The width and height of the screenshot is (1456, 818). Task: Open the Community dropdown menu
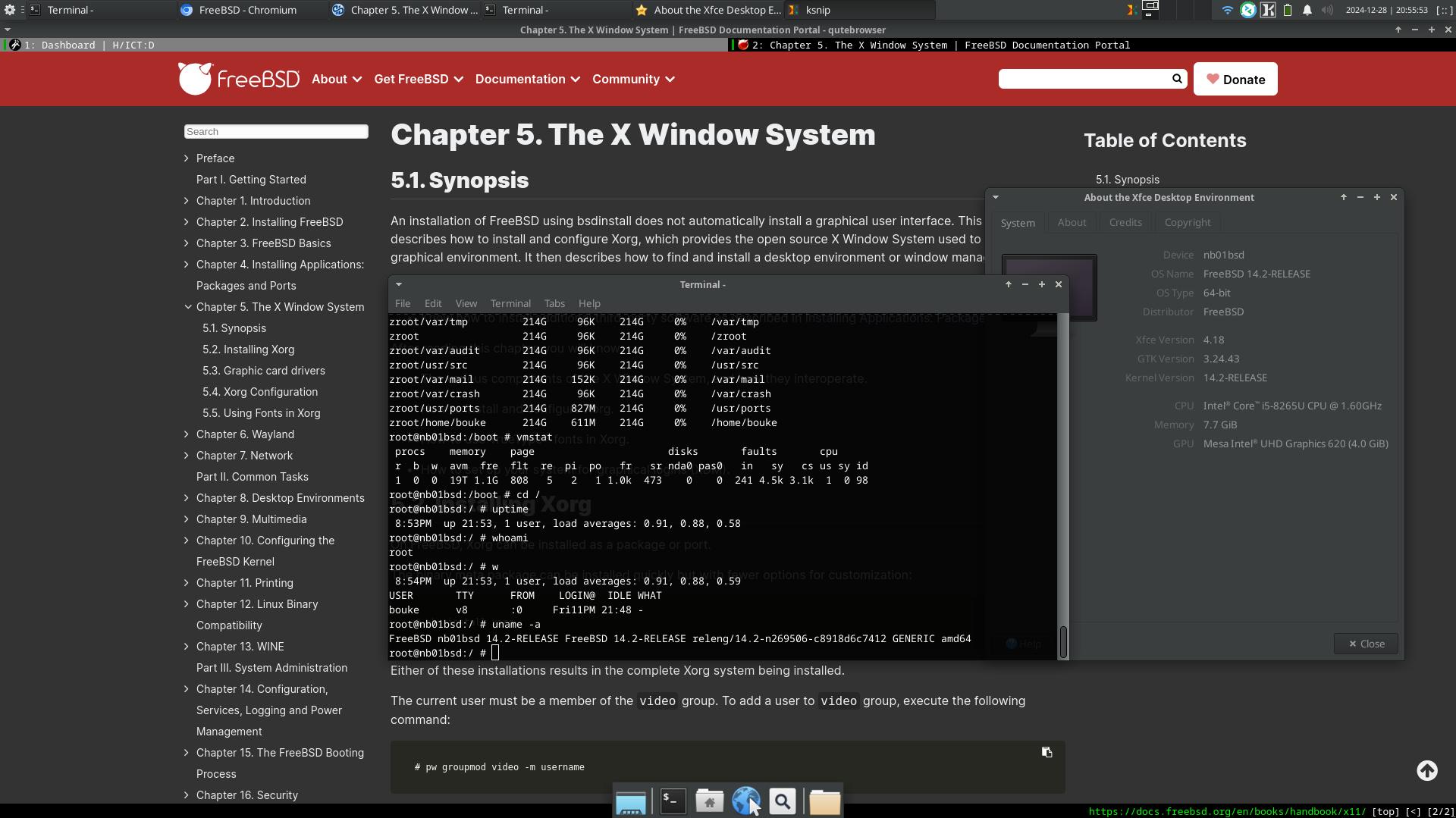(x=633, y=79)
